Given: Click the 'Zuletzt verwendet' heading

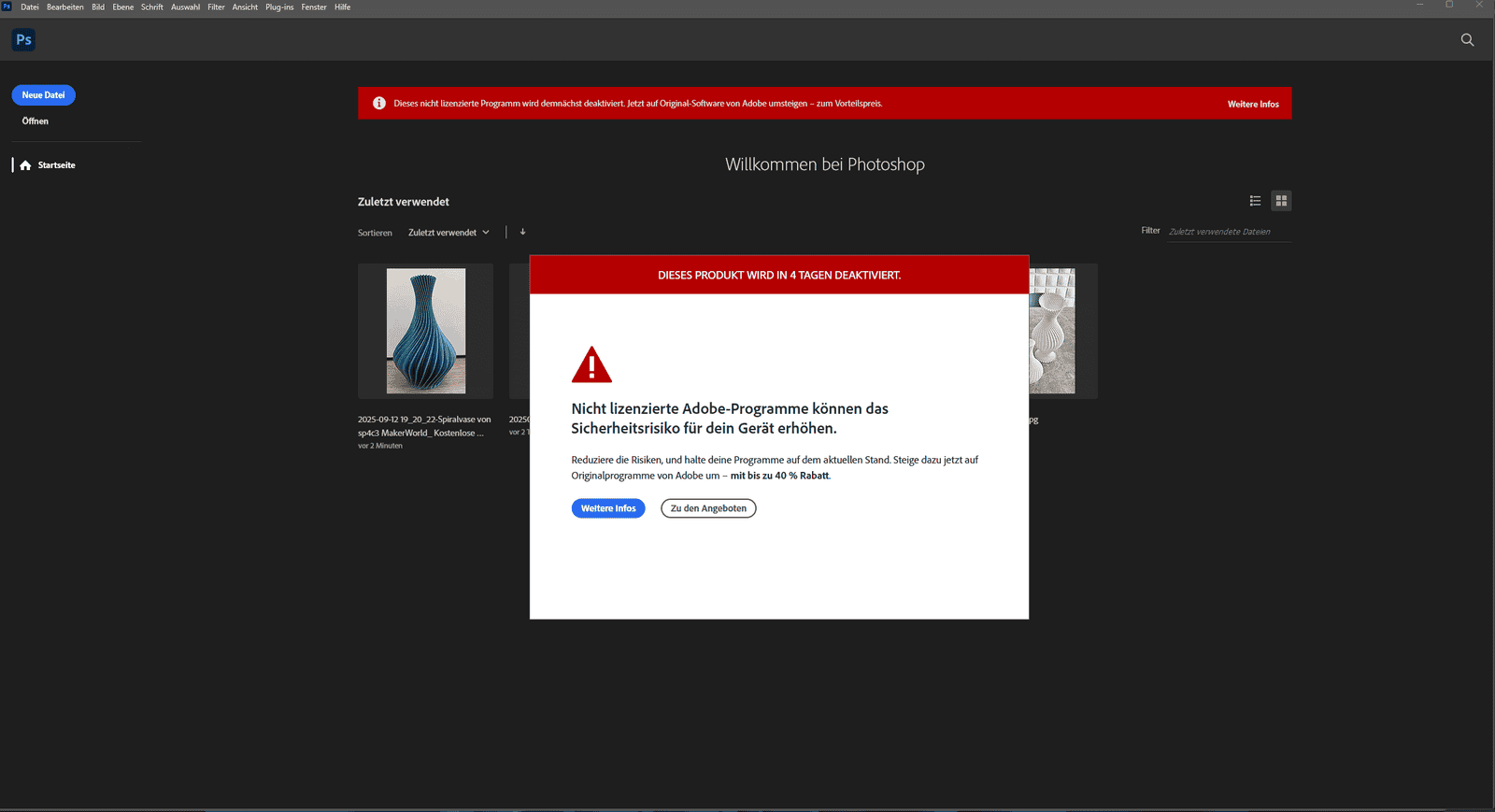Looking at the screenshot, I should click(x=404, y=202).
